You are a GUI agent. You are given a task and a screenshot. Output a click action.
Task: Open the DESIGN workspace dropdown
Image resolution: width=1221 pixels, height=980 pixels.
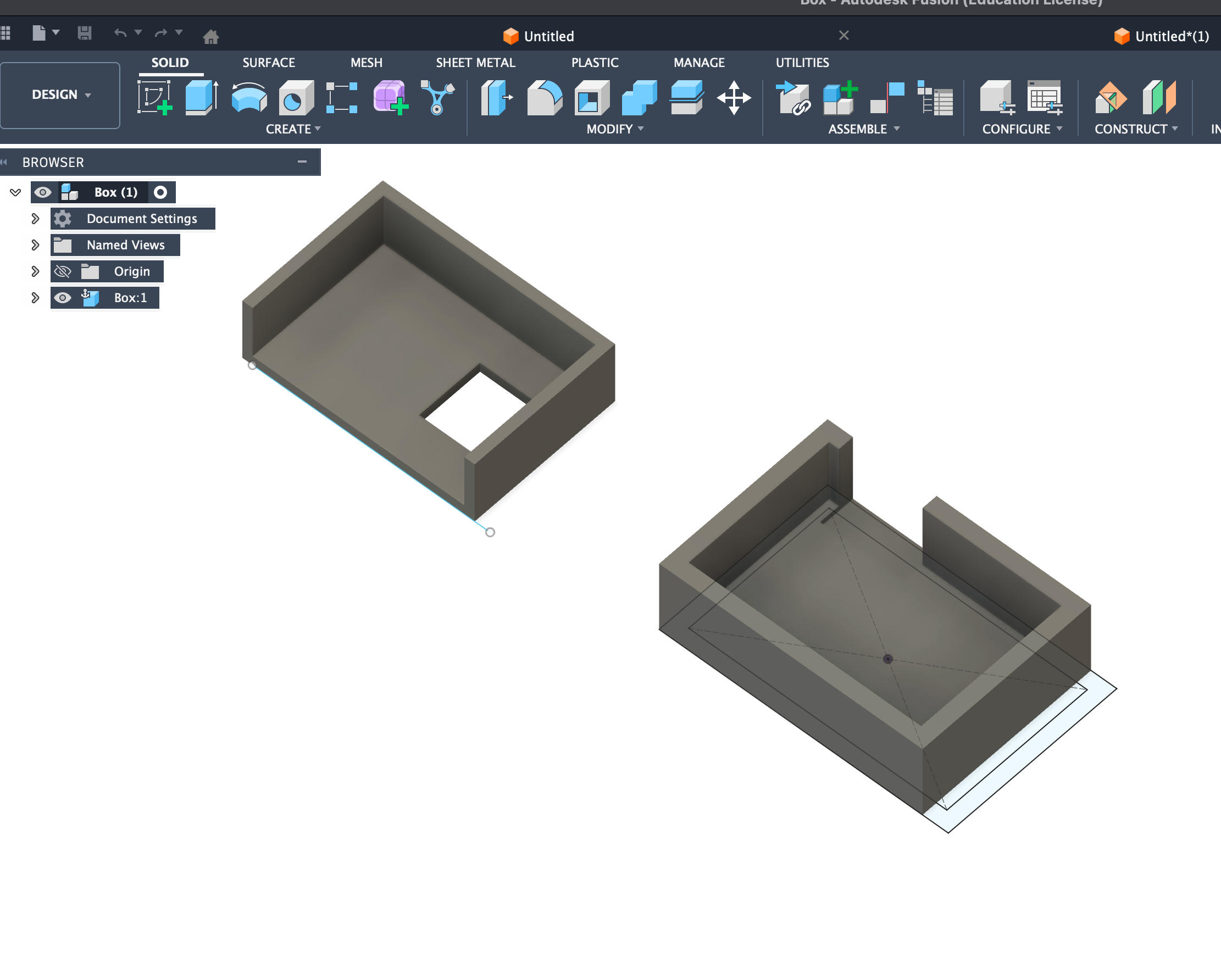60,94
